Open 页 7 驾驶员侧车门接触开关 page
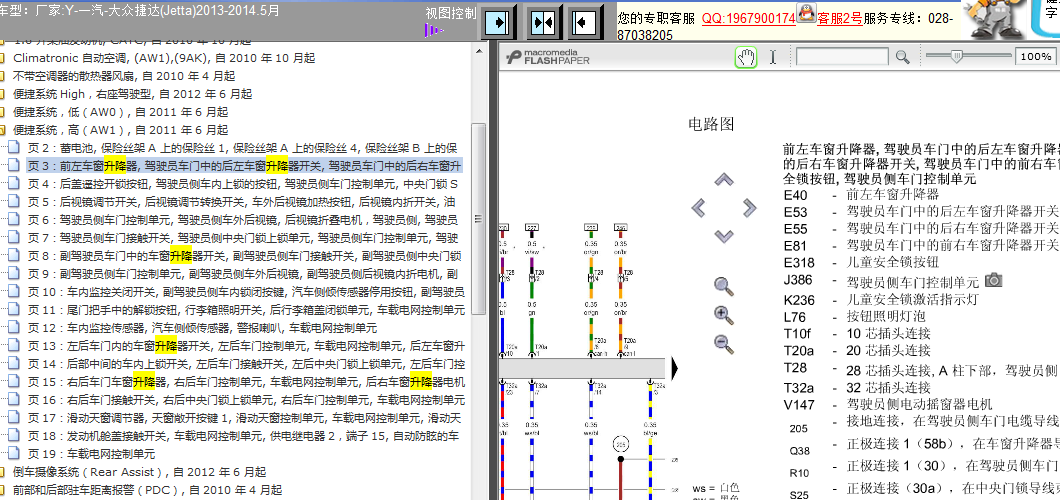This screenshot has width=1060, height=500. tap(243, 238)
